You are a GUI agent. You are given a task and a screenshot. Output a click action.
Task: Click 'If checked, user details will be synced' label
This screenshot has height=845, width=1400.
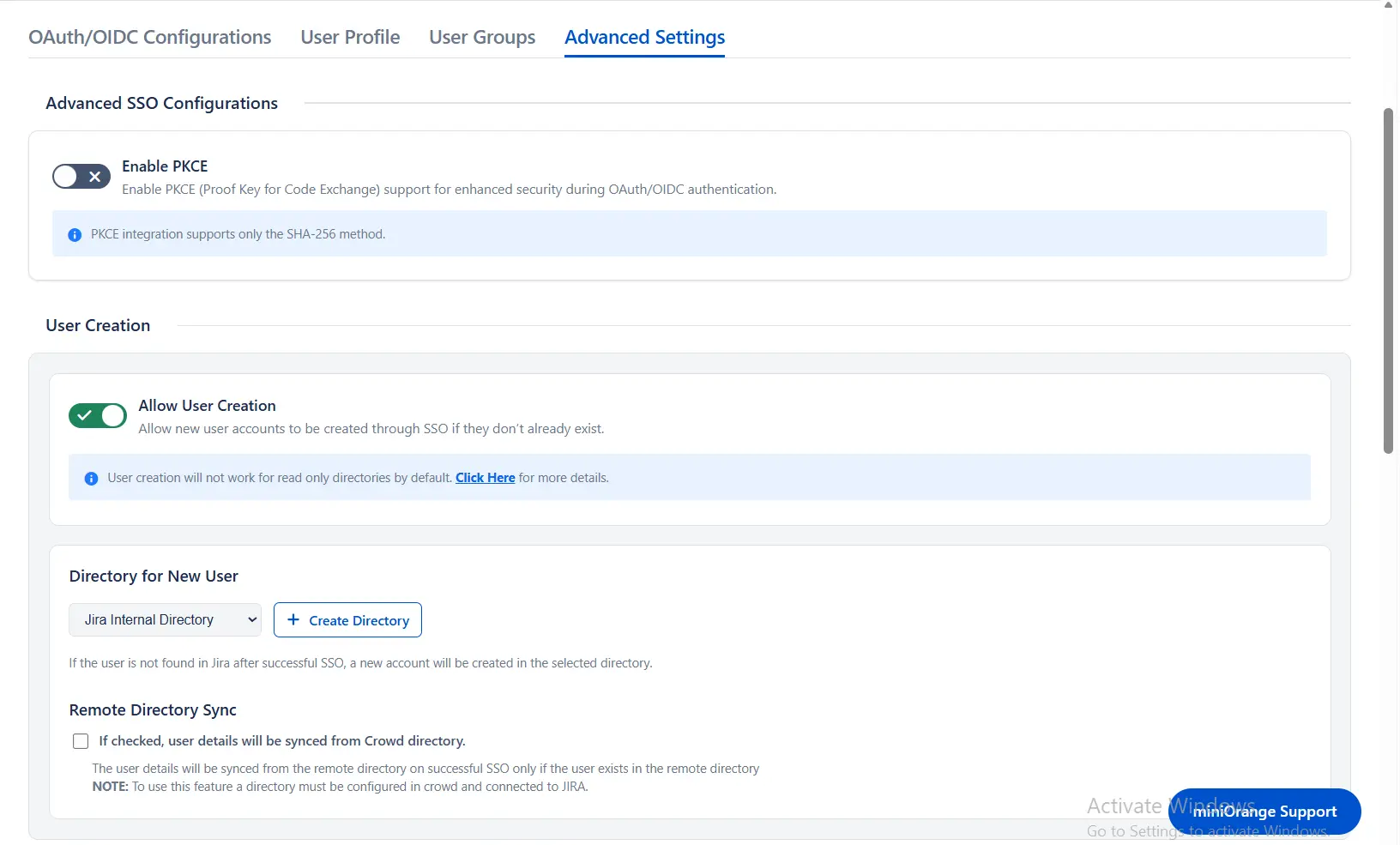point(282,741)
